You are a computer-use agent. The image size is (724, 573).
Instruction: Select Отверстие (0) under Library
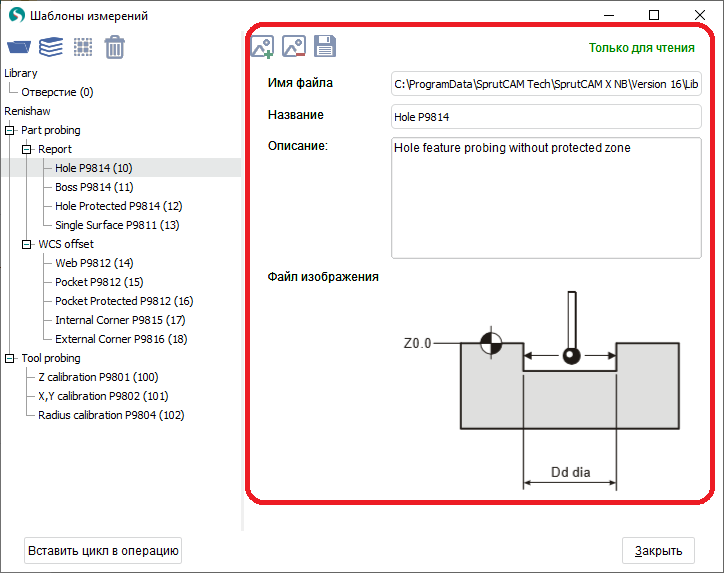pyautogui.click(x=57, y=92)
